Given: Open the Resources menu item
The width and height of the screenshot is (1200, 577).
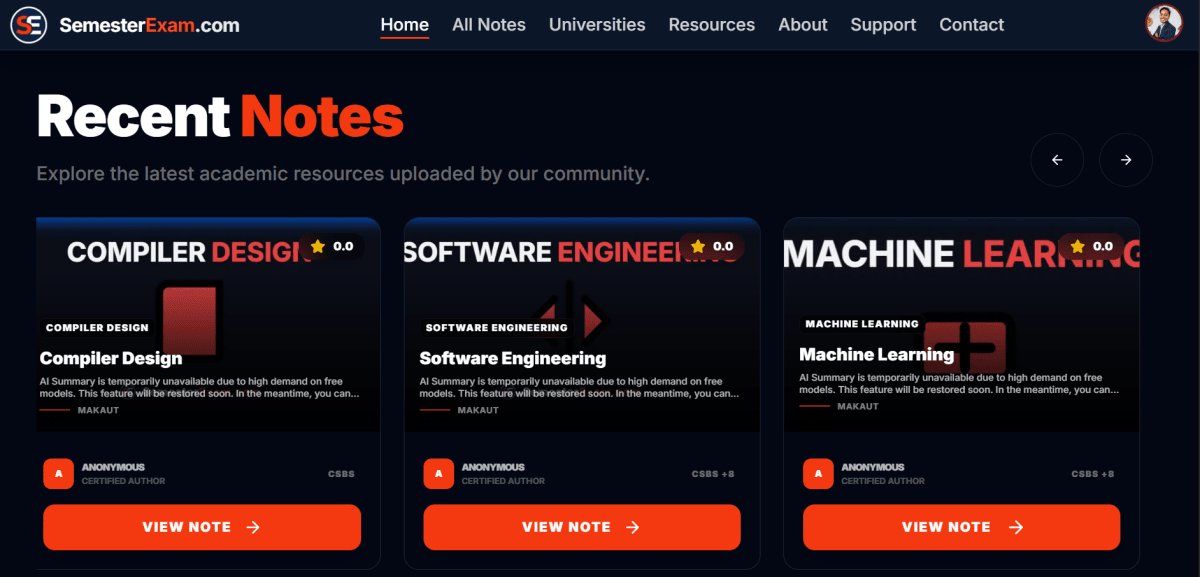Looking at the screenshot, I should pyautogui.click(x=712, y=25).
